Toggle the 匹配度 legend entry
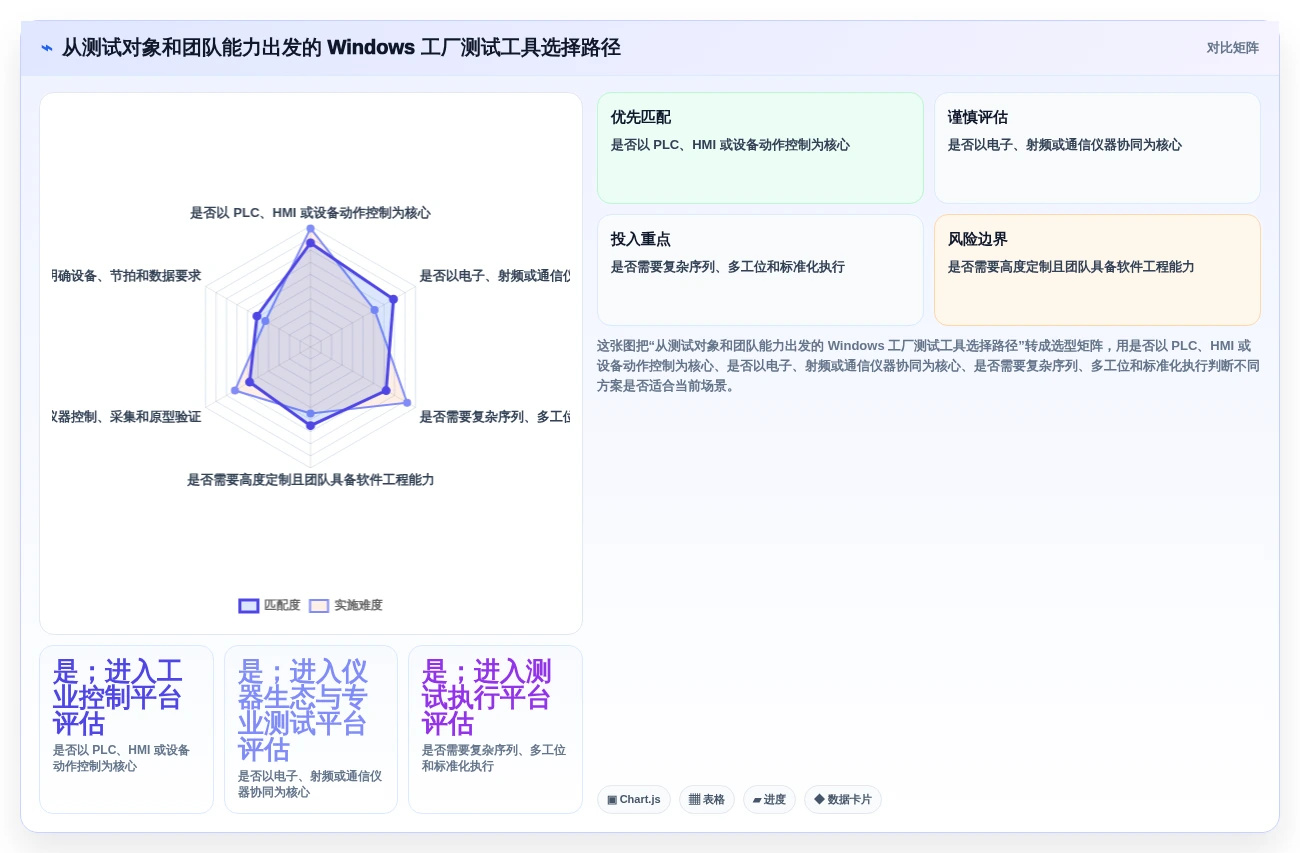1300x853 pixels. pos(269,605)
